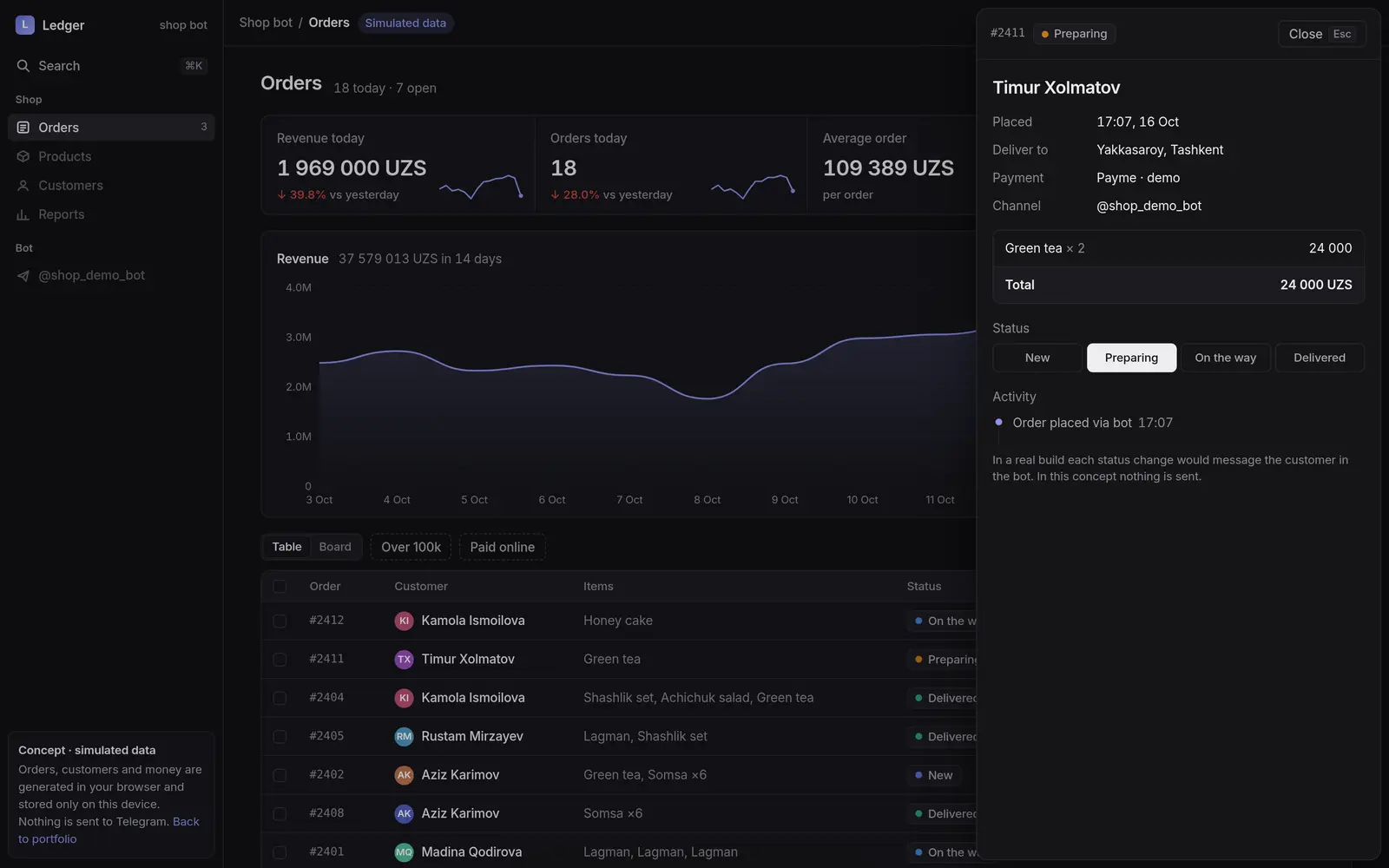
Task: Click Kamola Ismoilova on order #2404
Action: pyautogui.click(x=473, y=698)
